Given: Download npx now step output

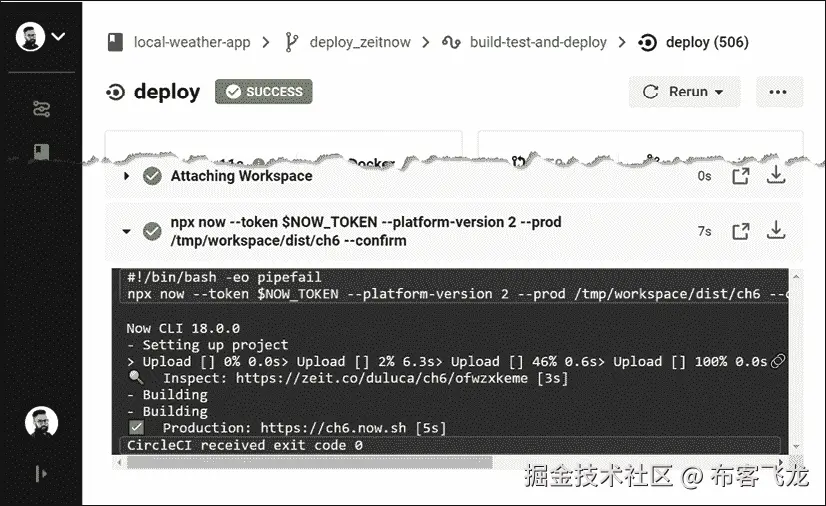Looking at the screenshot, I should (776, 230).
